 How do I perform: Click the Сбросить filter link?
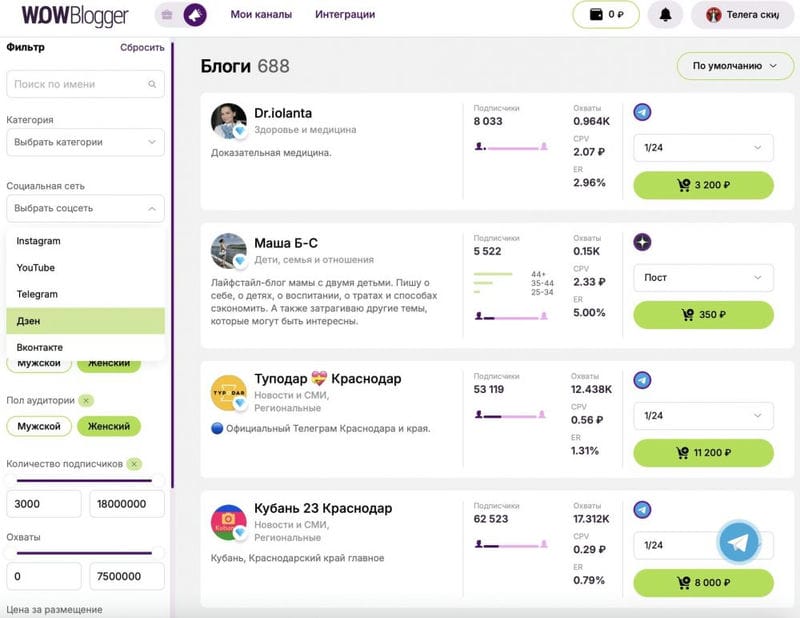click(142, 47)
